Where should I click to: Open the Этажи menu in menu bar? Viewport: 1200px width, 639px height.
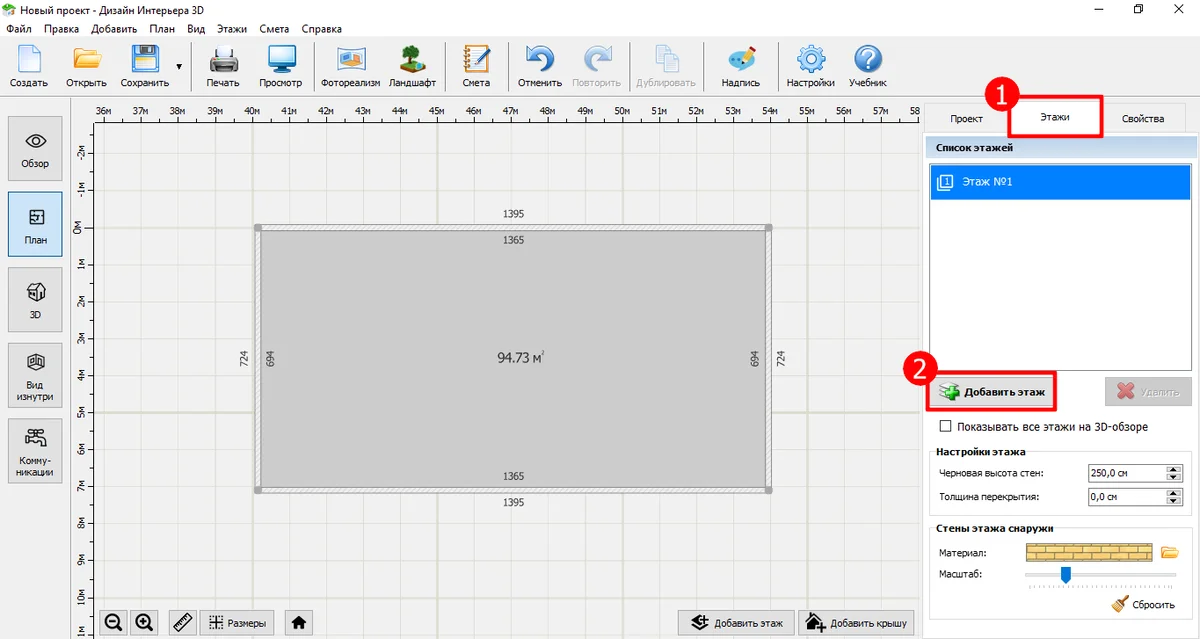(x=231, y=29)
